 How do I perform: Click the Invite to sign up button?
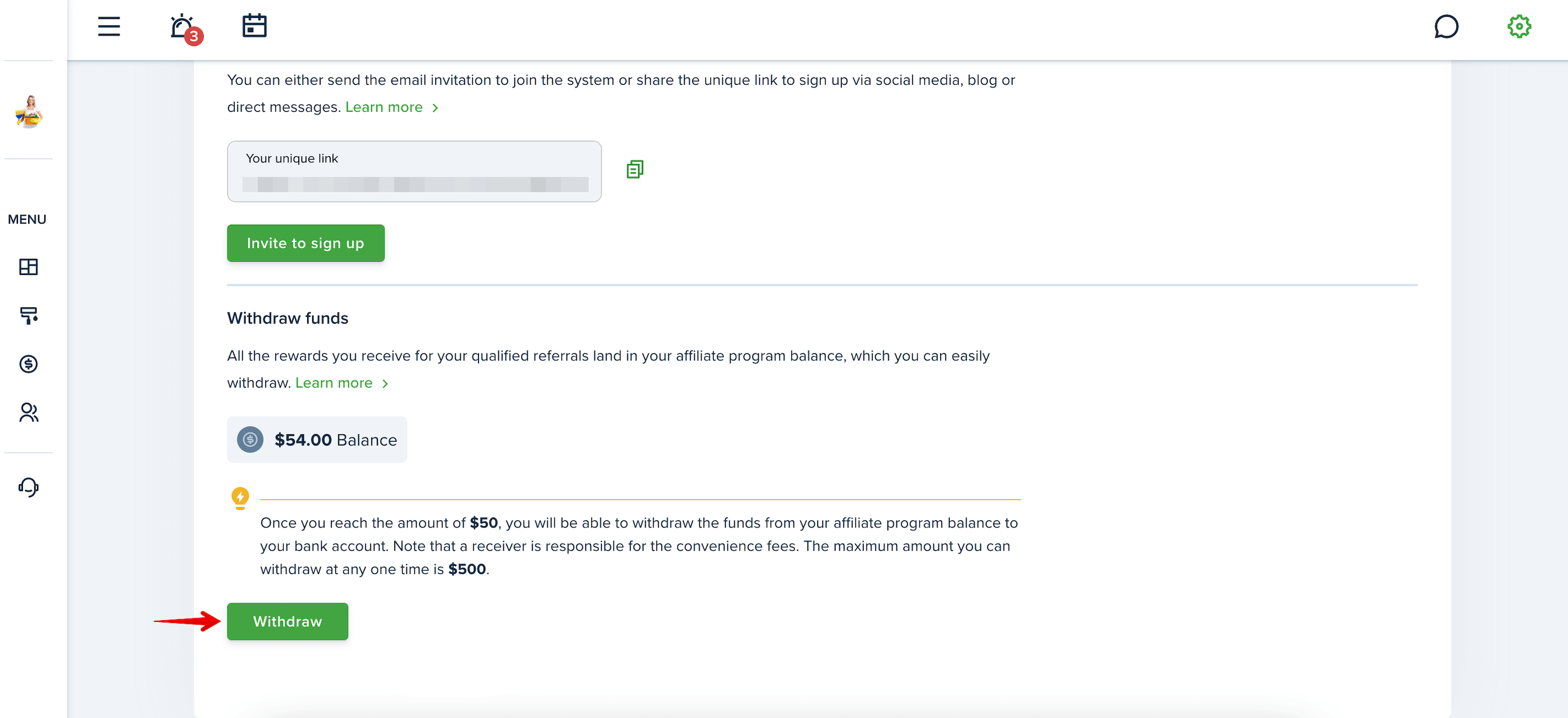pos(306,243)
